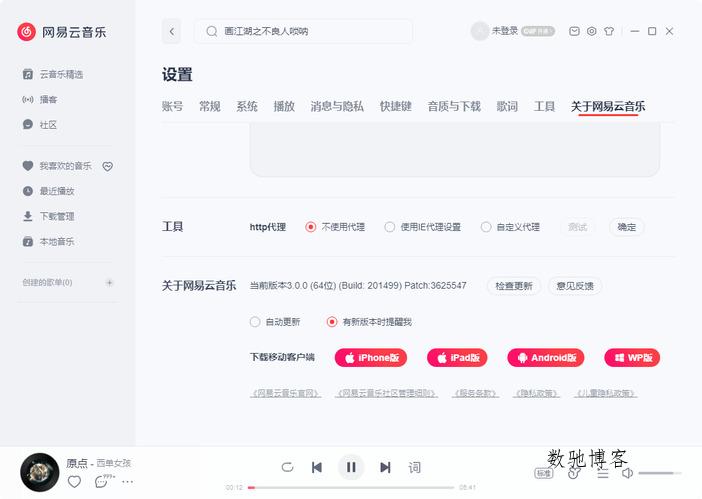The height and width of the screenshot is (499, 702).
Task: Click the 意见反馈 button
Action: point(575,286)
